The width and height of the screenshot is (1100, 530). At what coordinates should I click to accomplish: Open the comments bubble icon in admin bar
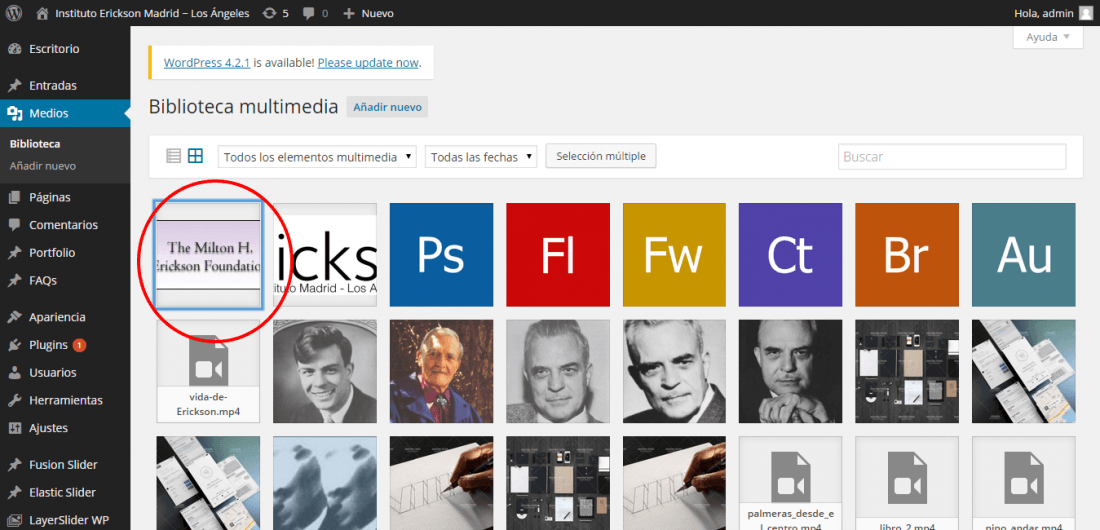(x=308, y=13)
